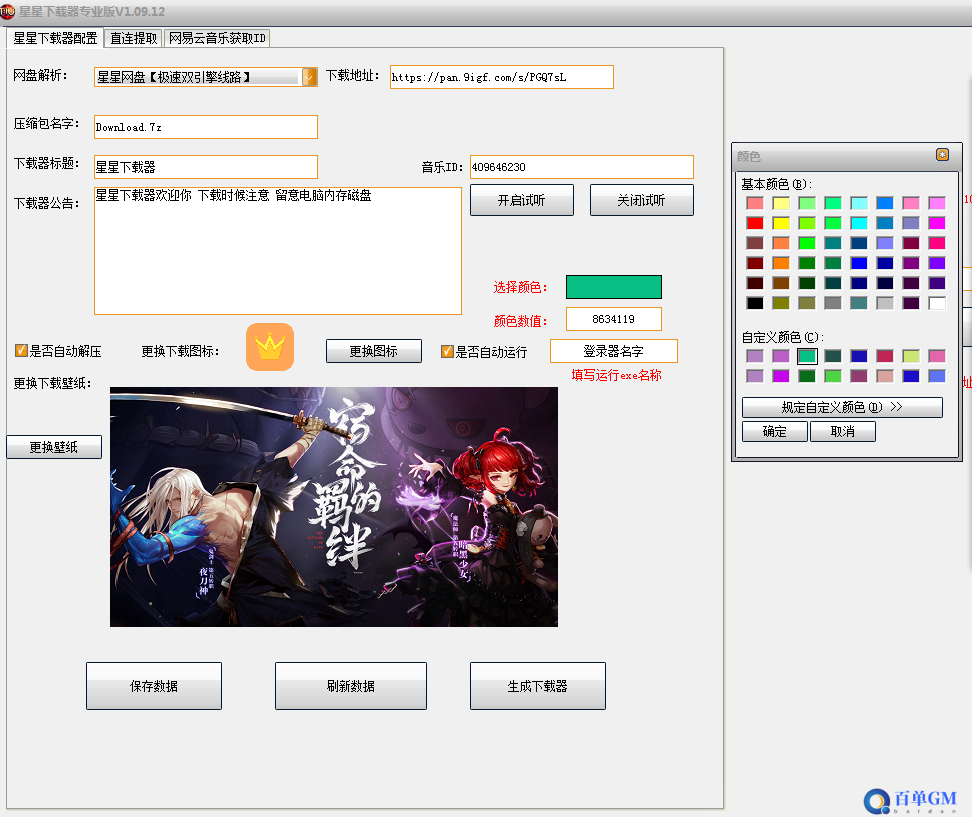Click the 开启试听 button
This screenshot has height=817, width=972.
point(521,200)
